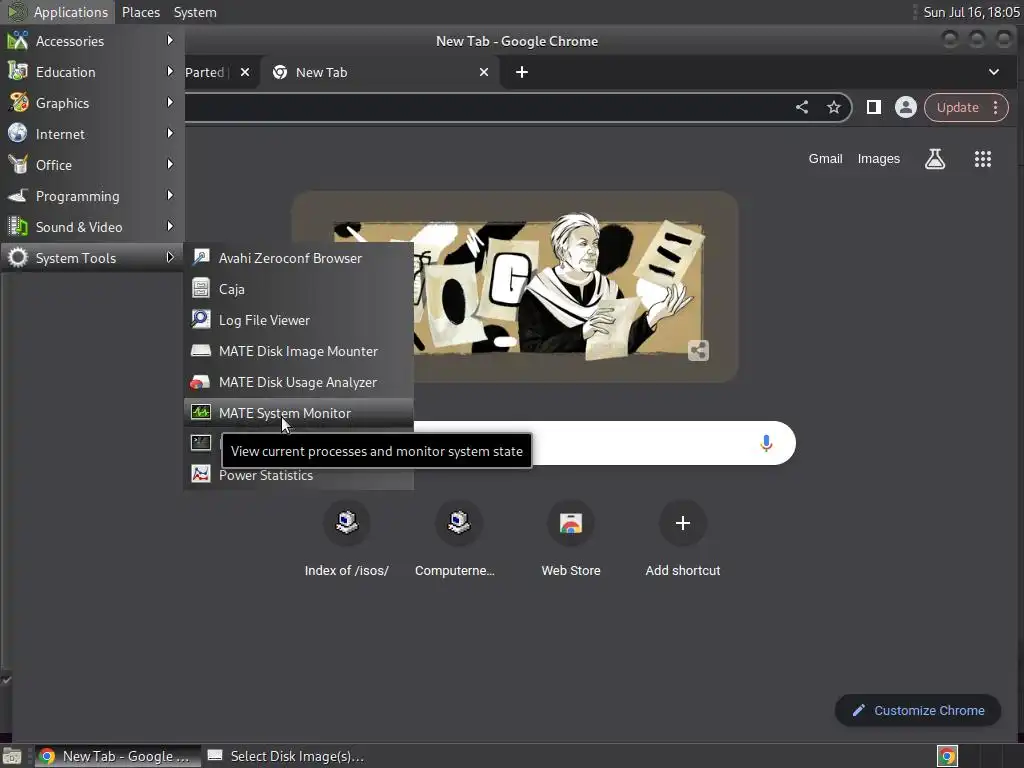The width and height of the screenshot is (1024, 768).
Task: Select the System Tools menu entry
Action: click(91, 258)
